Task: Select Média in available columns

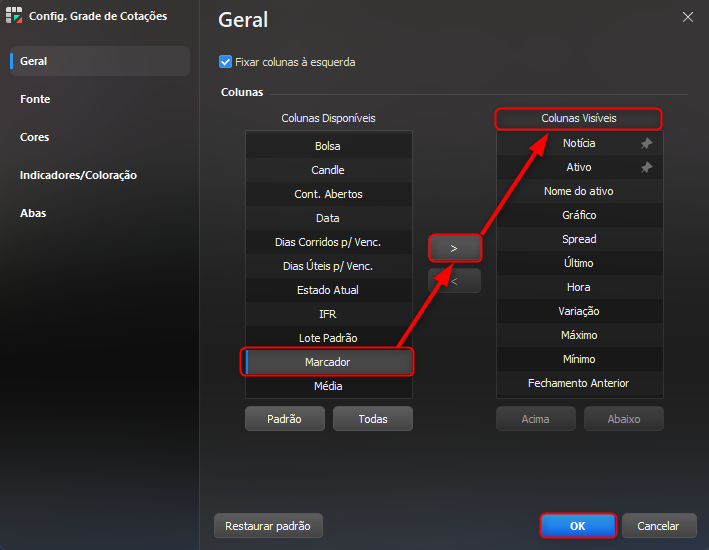Action: click(x=329, y=386)
